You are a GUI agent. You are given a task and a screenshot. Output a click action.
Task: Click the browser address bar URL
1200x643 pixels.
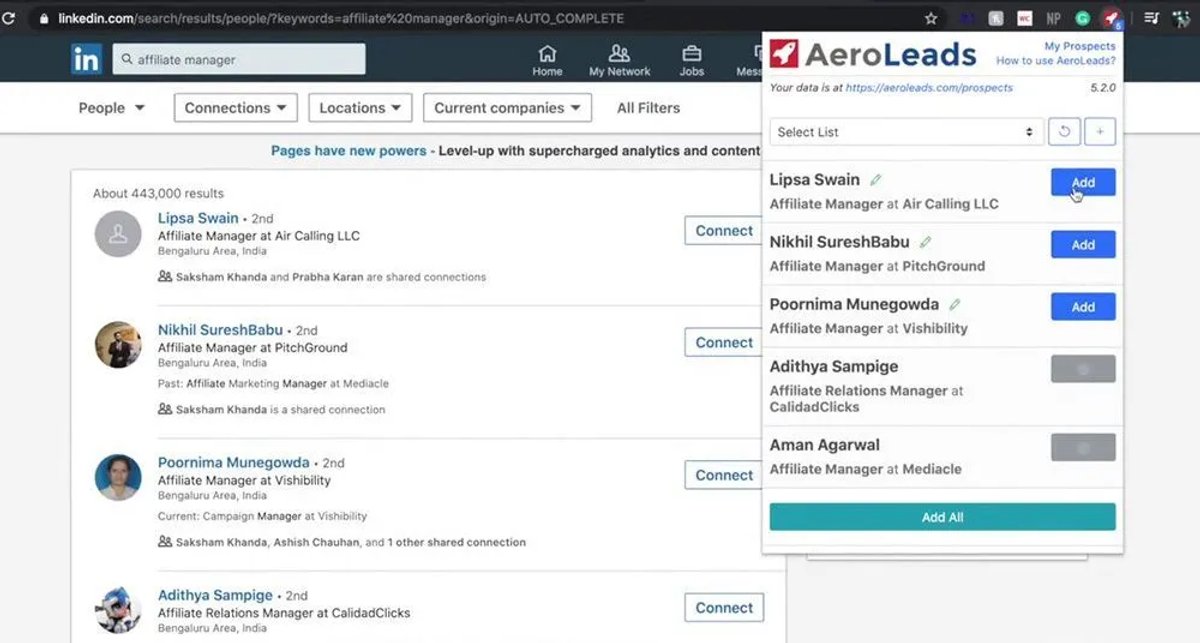pos(341,18)
